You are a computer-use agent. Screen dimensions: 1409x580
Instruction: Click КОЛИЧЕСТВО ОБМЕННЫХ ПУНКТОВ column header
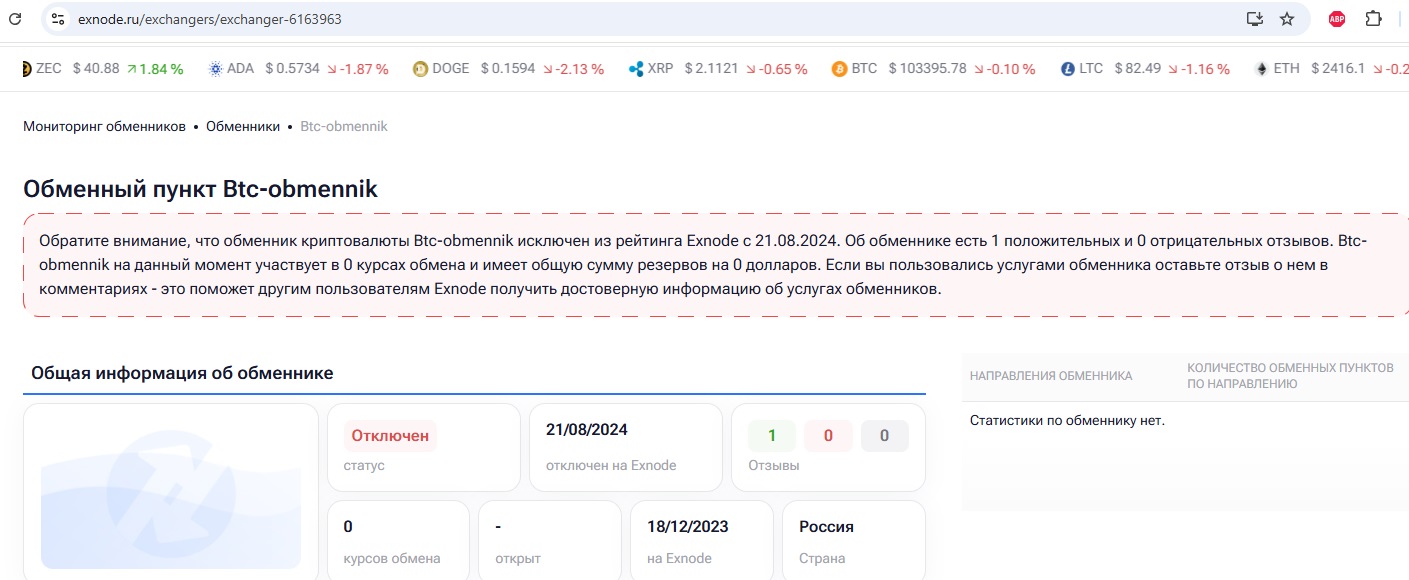(x=1290, y=376)
